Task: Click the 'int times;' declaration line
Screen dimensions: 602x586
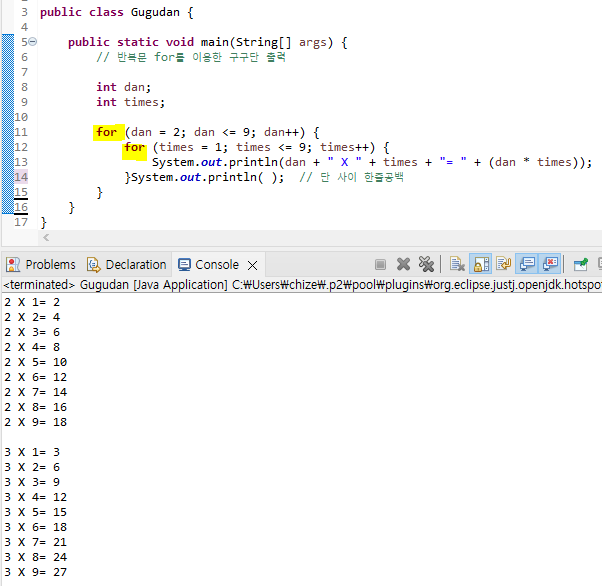Action: (131, 102)
